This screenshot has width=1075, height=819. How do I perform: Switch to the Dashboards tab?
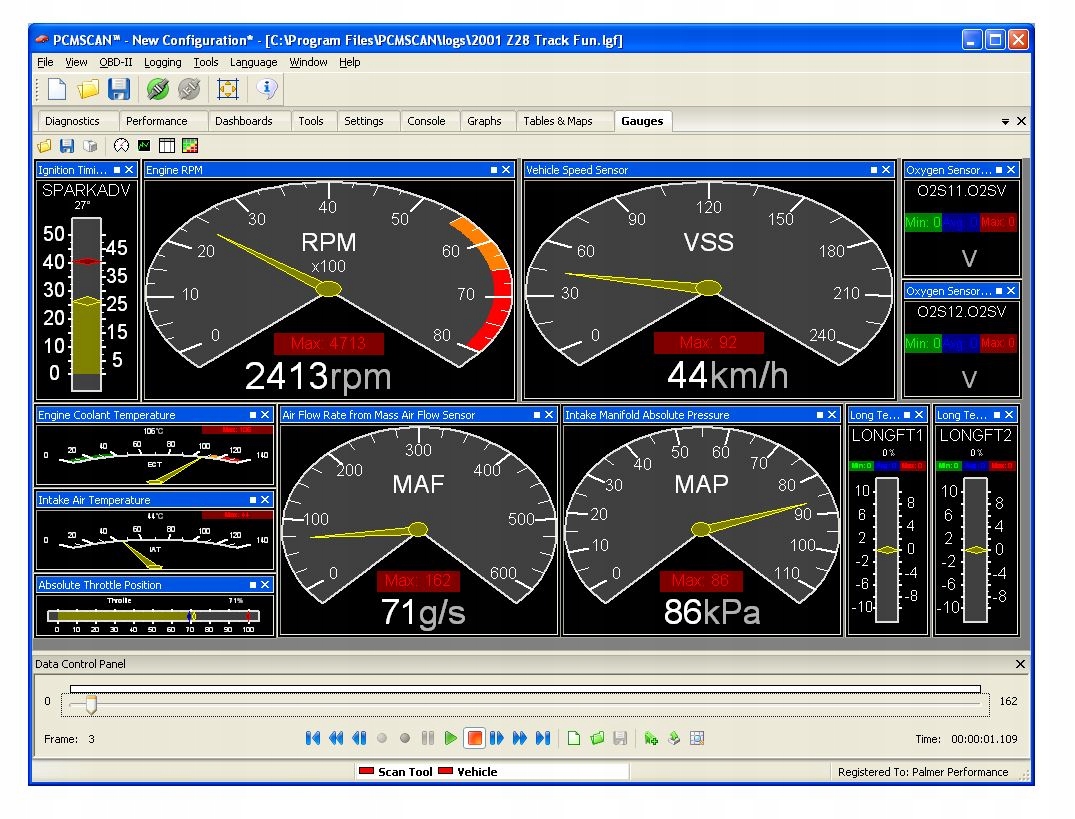click(x=243, y=121)
